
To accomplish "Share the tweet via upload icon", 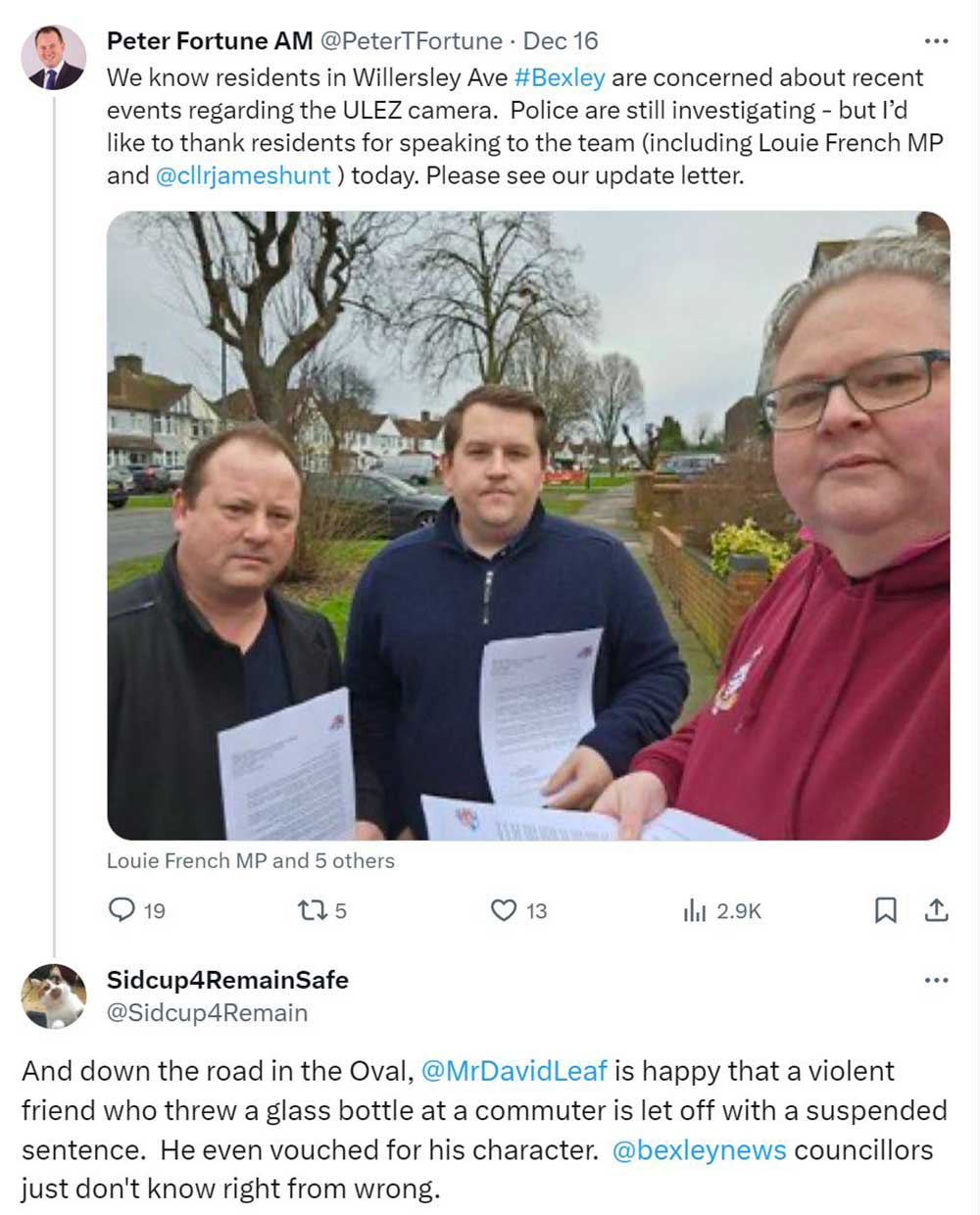I will [x=936, y=910].
